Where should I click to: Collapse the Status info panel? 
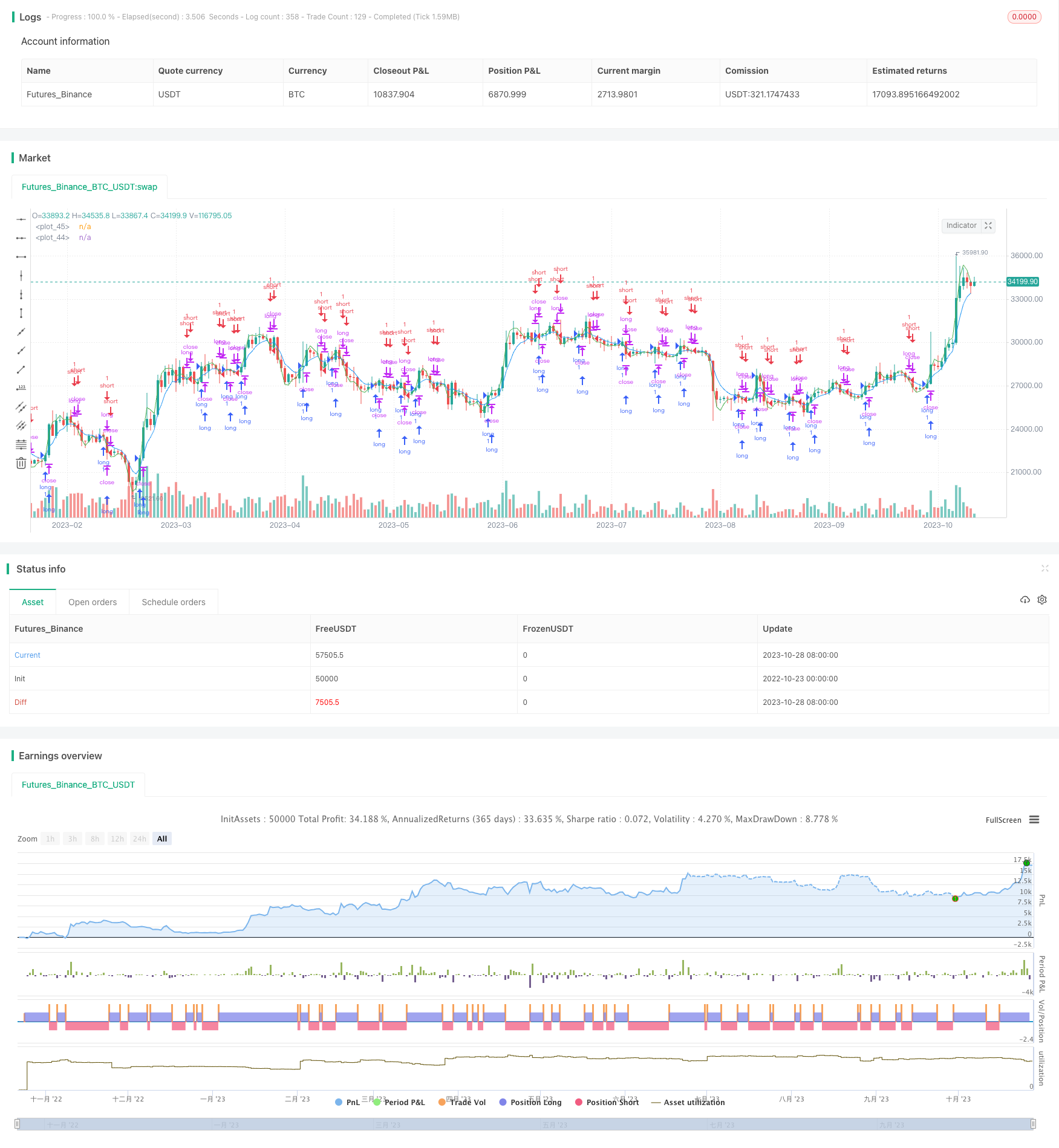coord(1044,568)
